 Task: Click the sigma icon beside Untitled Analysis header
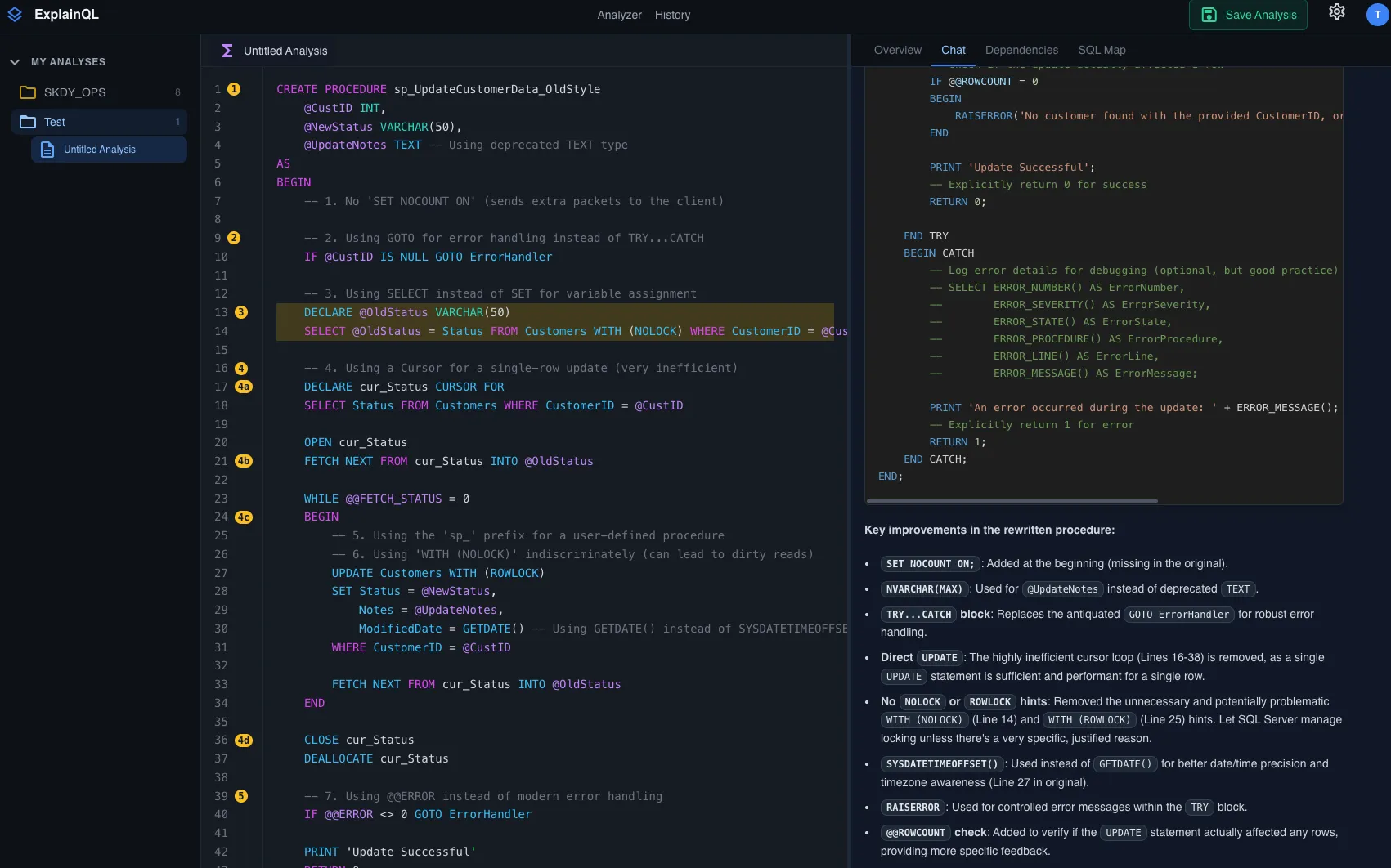pyautogui.click(x=227, y=50)
